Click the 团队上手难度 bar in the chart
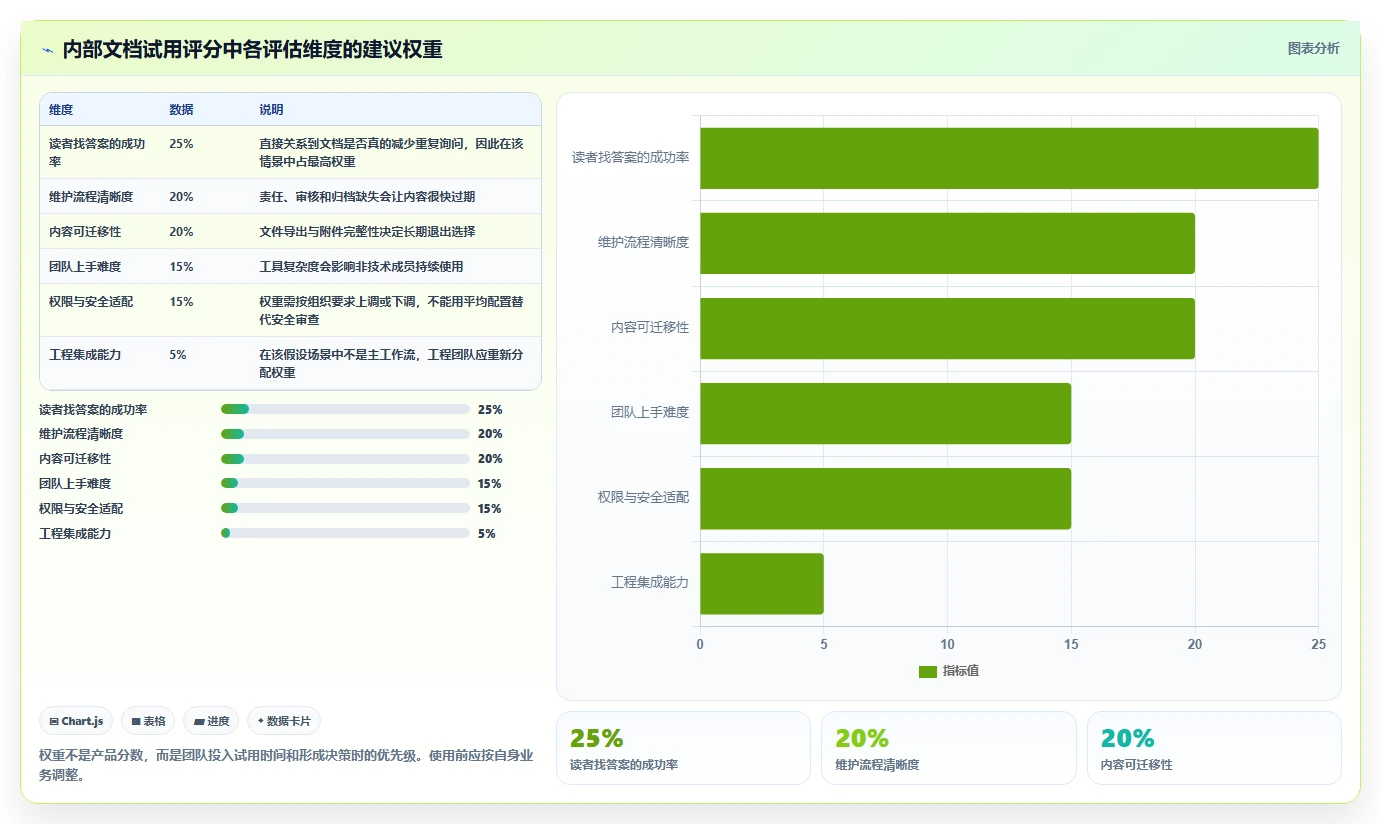 885,413
